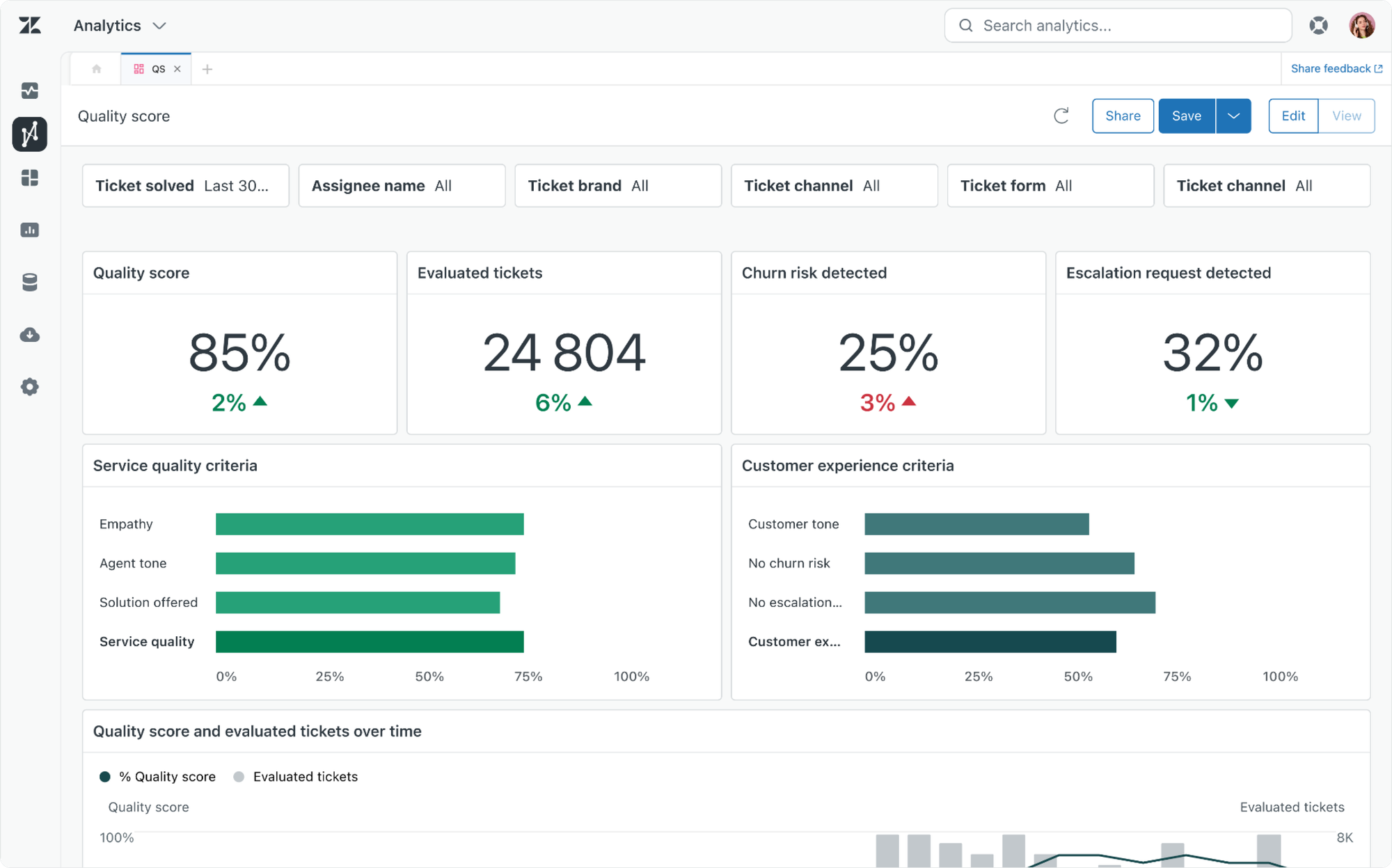Open the Share feedback link

click(1336, 68)
